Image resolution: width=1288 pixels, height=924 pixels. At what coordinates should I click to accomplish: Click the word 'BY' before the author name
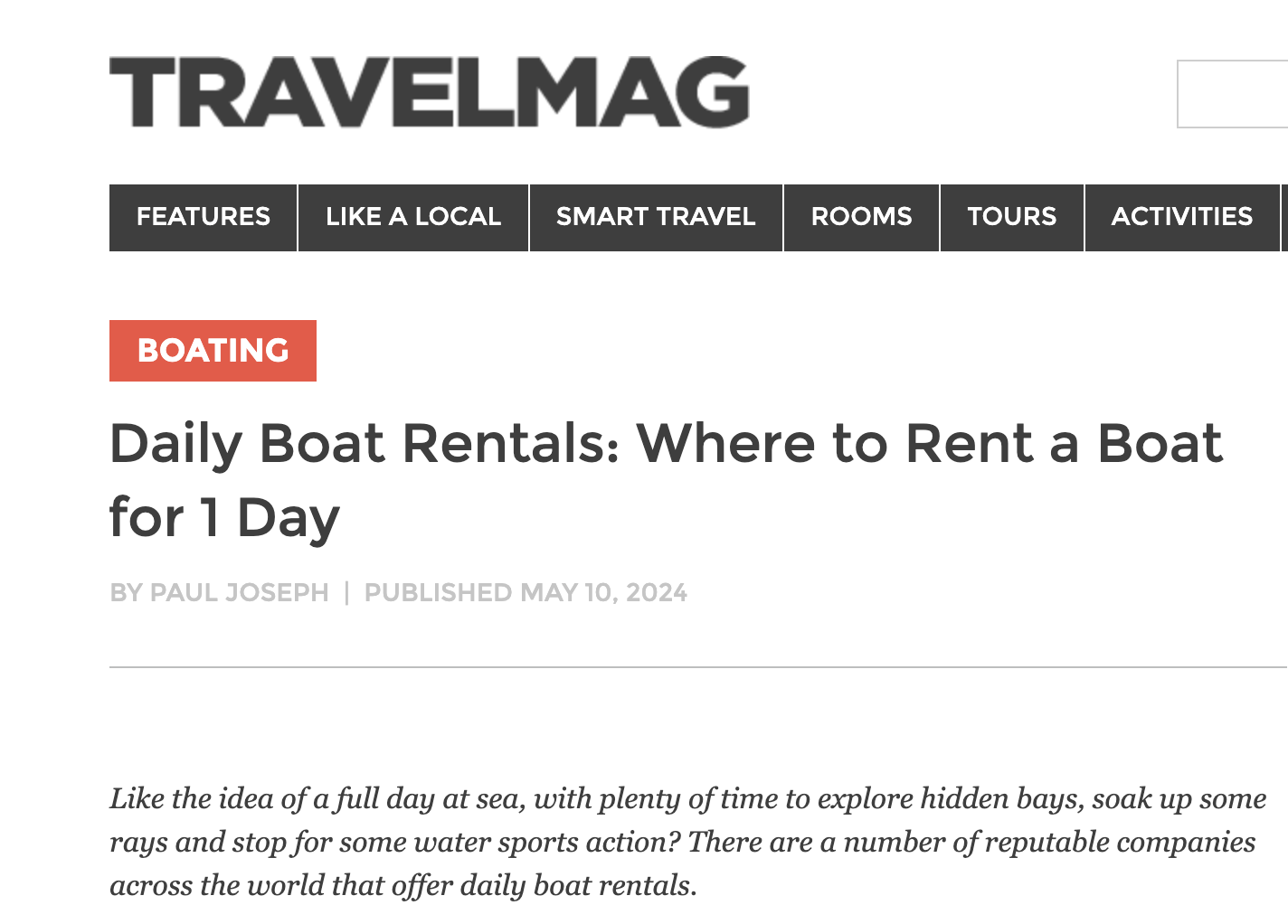(126, 593)
